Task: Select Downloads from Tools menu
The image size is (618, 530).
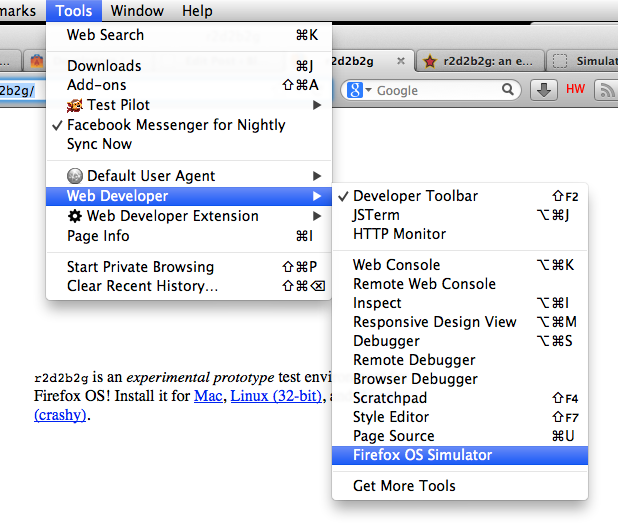Action: (x=189, y=66)
